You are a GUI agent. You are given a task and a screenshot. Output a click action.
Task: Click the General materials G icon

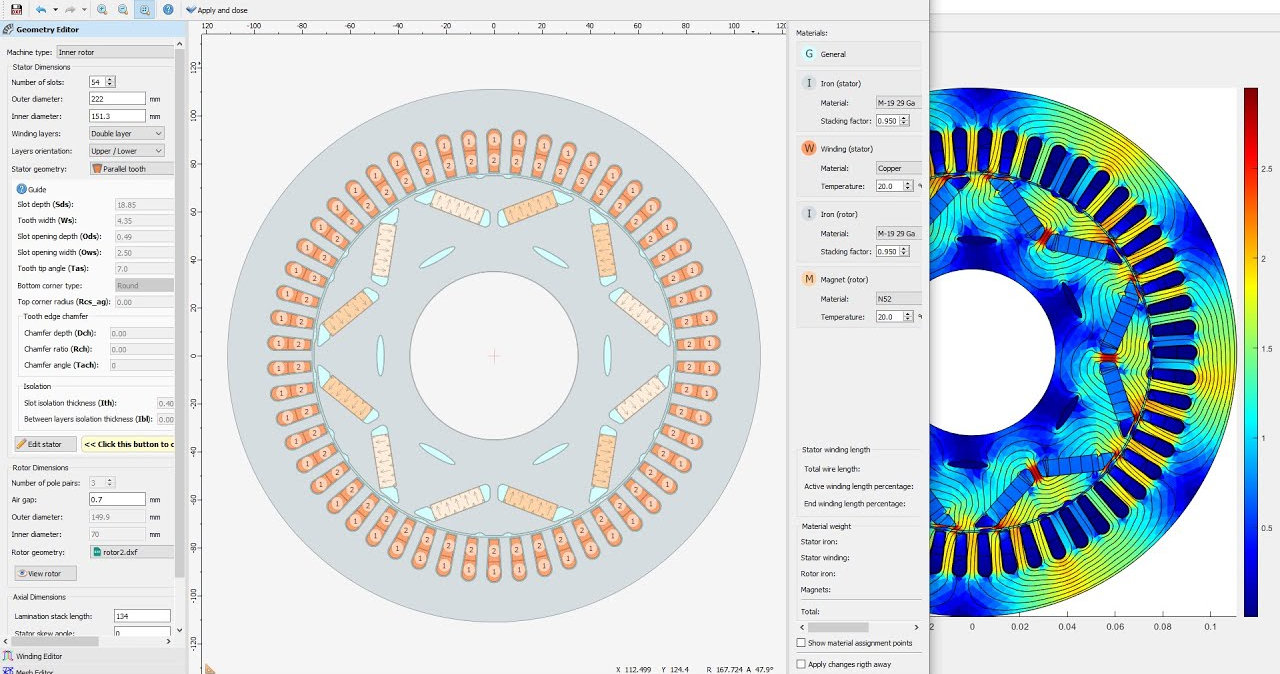810,54
